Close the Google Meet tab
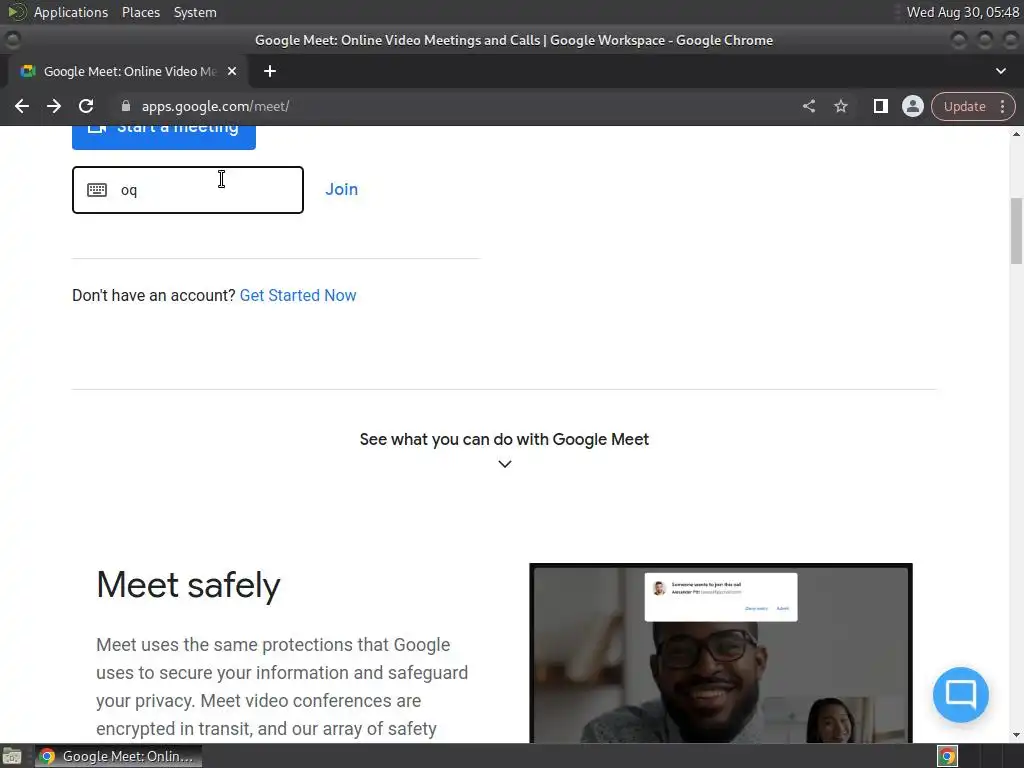 click(x=232, y=71)
